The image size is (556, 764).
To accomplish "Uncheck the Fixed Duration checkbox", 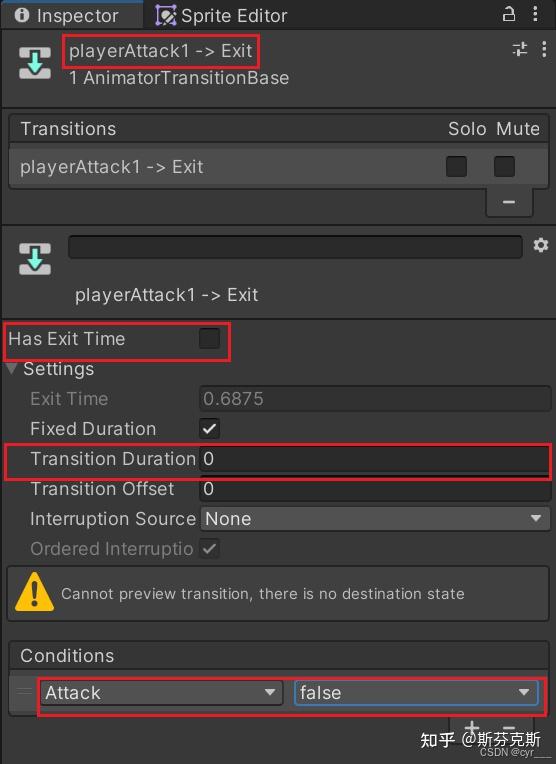I will tap(210, 429).
